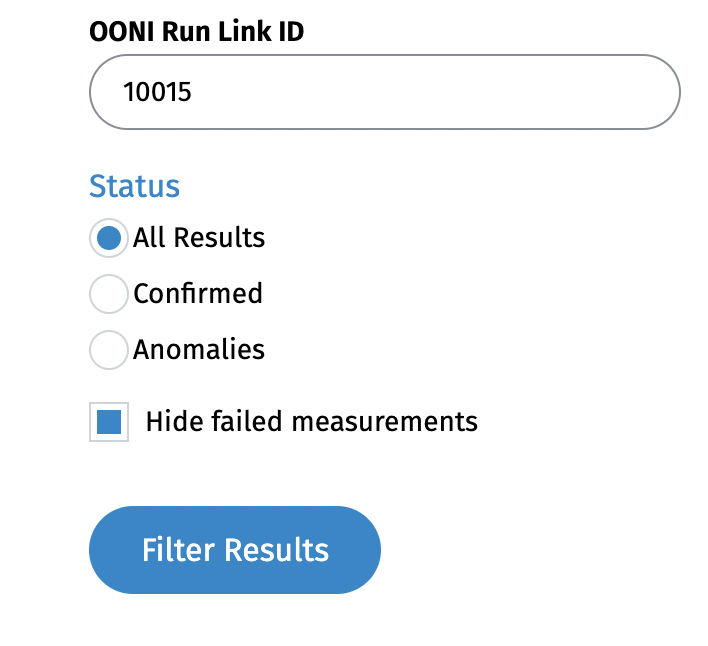
Task: Click the "OONI Run Link ID" field label
Action: coord(197,32)
